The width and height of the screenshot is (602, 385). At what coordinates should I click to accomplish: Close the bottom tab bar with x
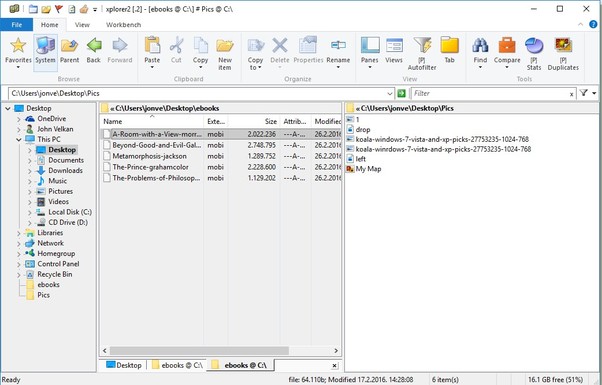point(334,365)
